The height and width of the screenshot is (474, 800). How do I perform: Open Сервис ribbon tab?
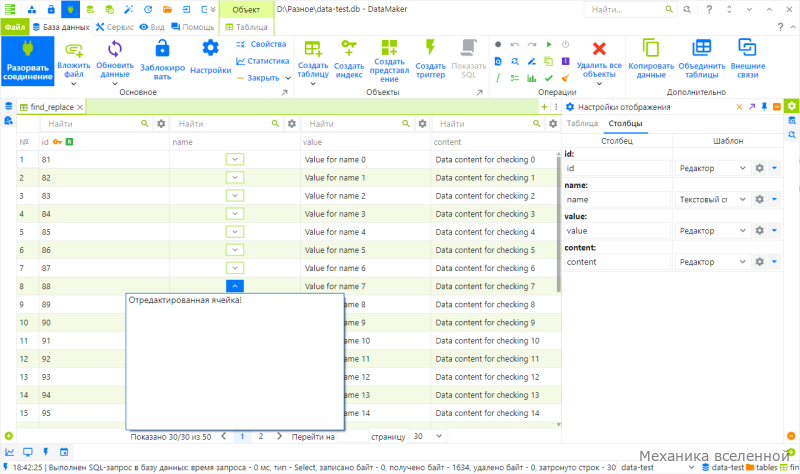115,27
